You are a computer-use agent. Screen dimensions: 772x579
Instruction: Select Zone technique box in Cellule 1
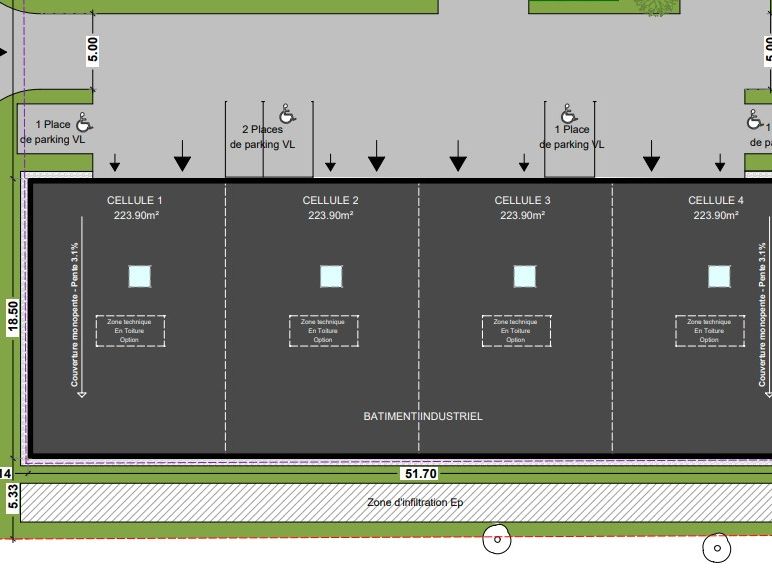pos(130,331)
